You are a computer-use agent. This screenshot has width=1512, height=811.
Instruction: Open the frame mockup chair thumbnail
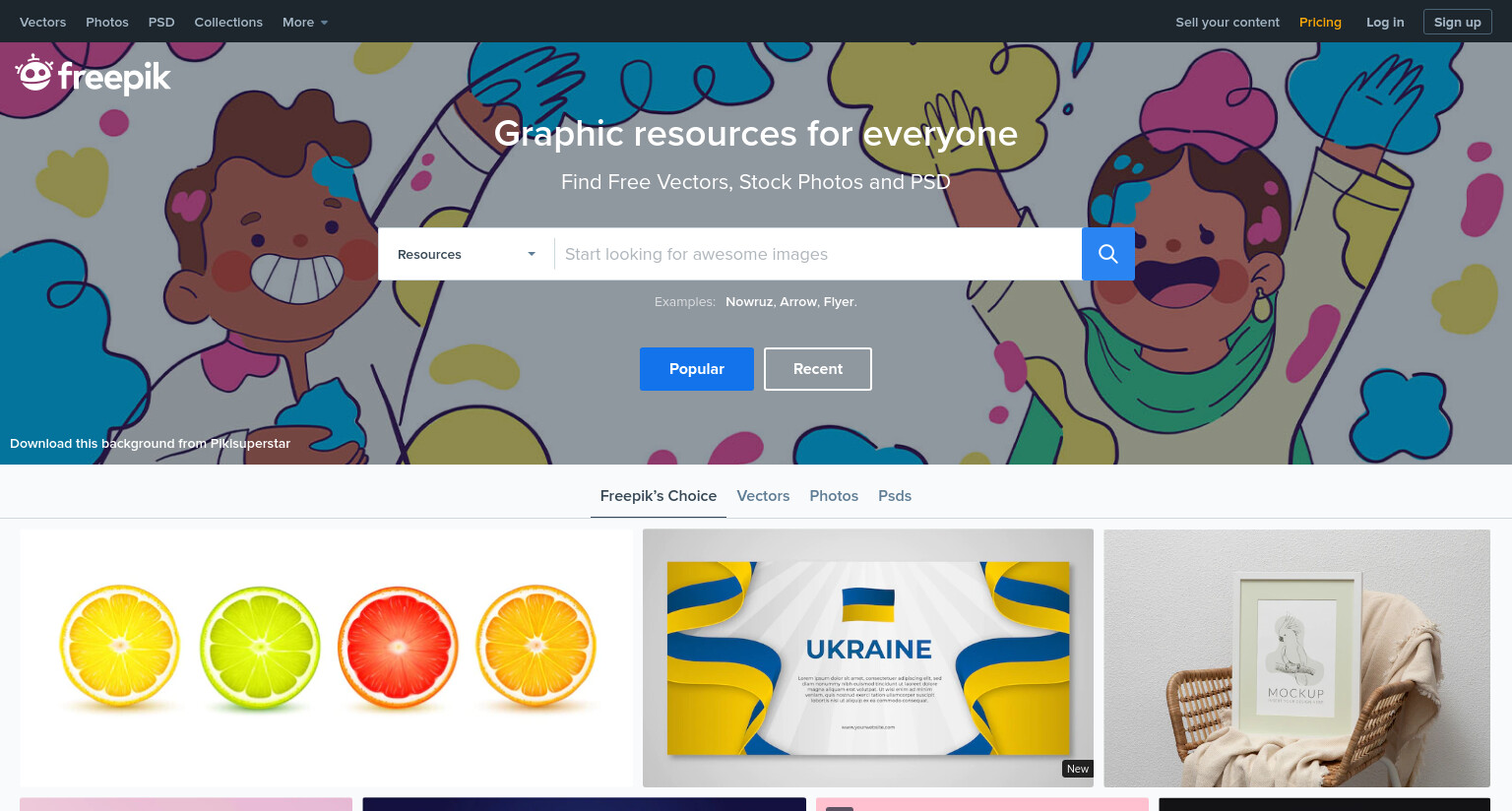pos(1296,657)
